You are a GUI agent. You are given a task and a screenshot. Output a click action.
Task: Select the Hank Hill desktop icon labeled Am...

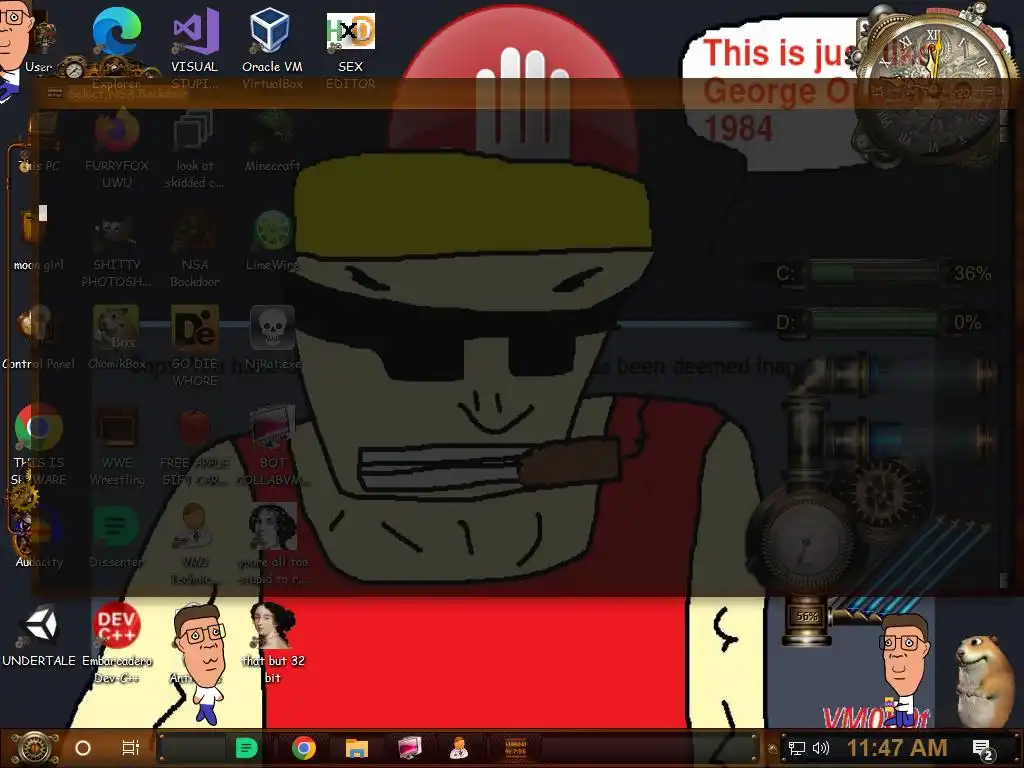click(202, 663)
